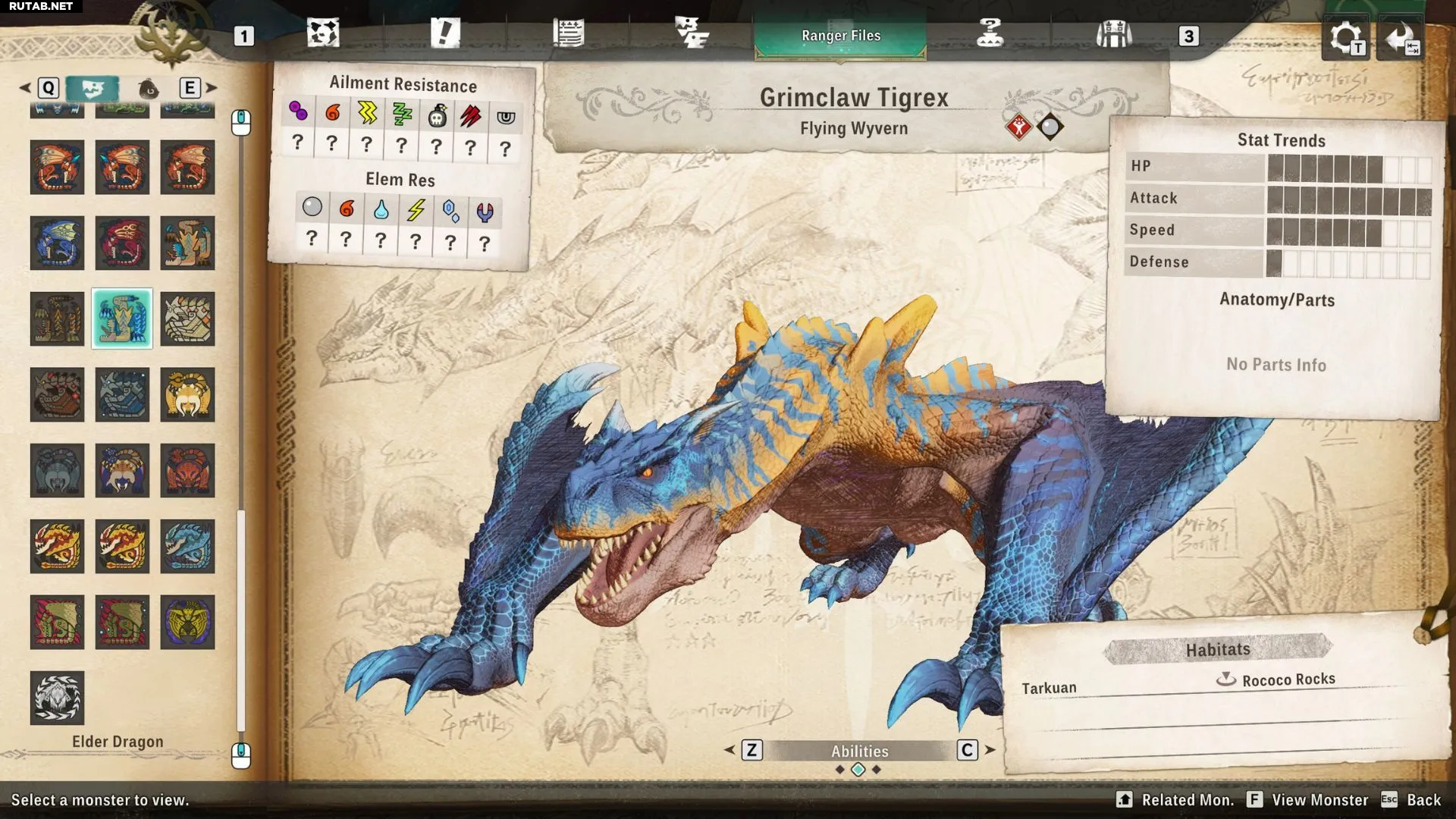The width and height of the screenshot is (1456, 819).
Task: Open the map tab icon
Action: point(323,33)
